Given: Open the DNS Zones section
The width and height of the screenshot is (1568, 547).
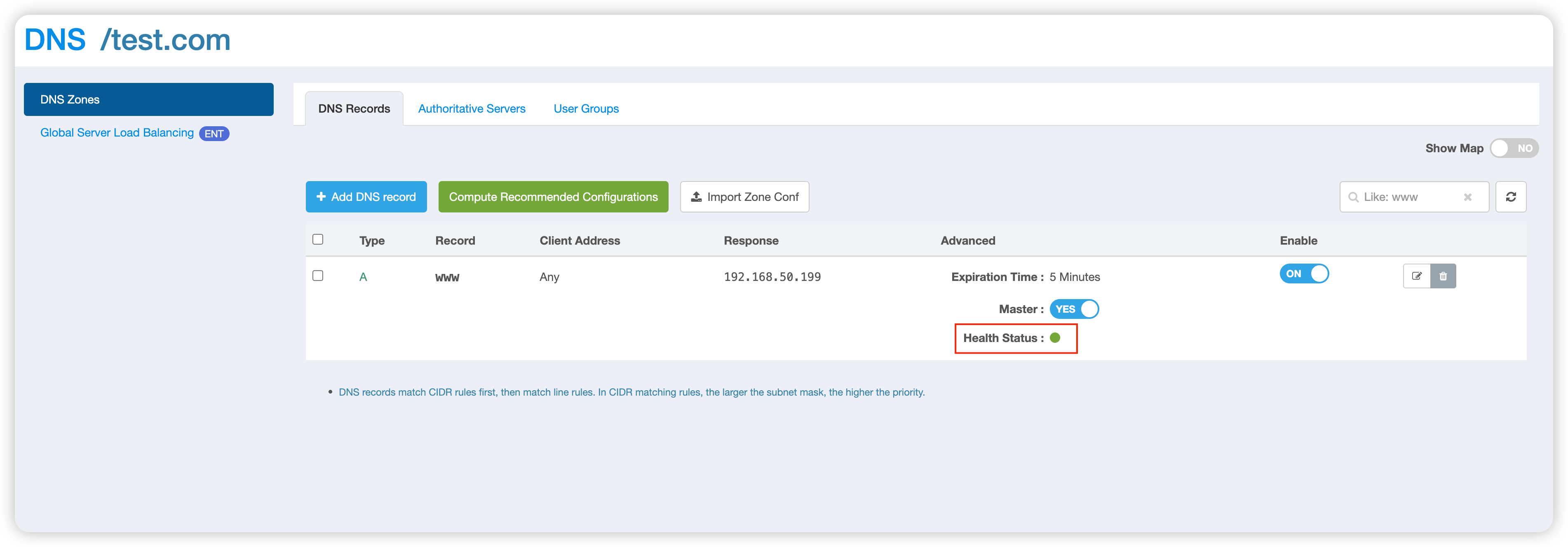Looking at the screenshot, I should tap(148, 99).
